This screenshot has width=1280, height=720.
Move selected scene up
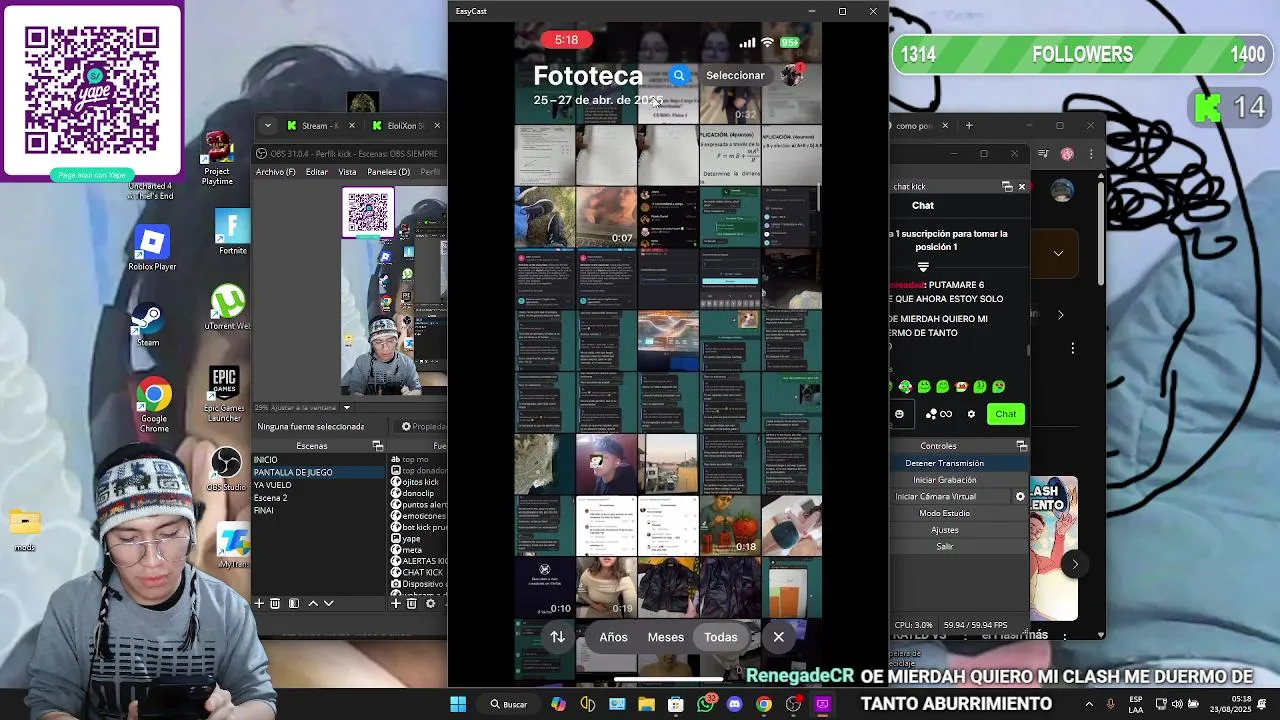(312, 604)
